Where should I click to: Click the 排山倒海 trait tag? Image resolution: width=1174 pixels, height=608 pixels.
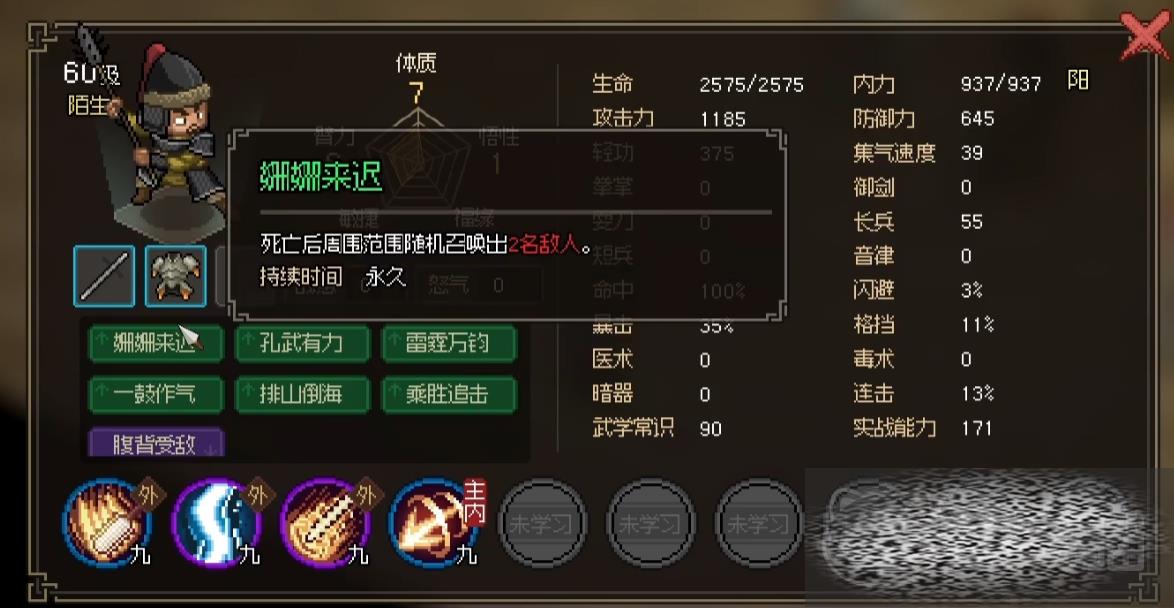coord(302,395)
